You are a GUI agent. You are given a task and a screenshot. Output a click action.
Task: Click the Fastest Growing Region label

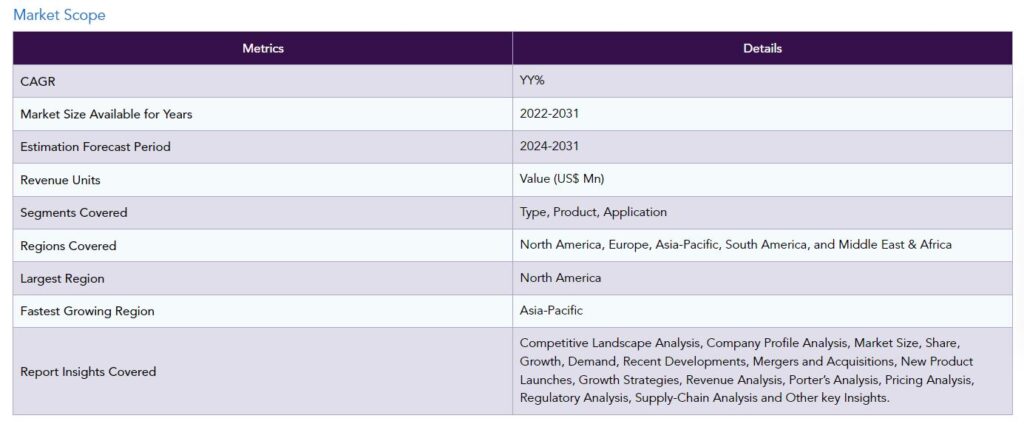click(x=87, y=311)
